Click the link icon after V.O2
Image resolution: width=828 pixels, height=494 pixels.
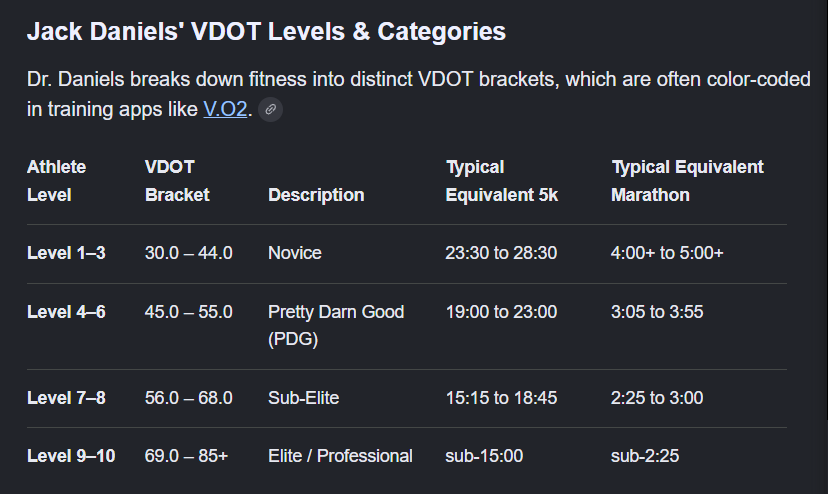coord(270,109)
